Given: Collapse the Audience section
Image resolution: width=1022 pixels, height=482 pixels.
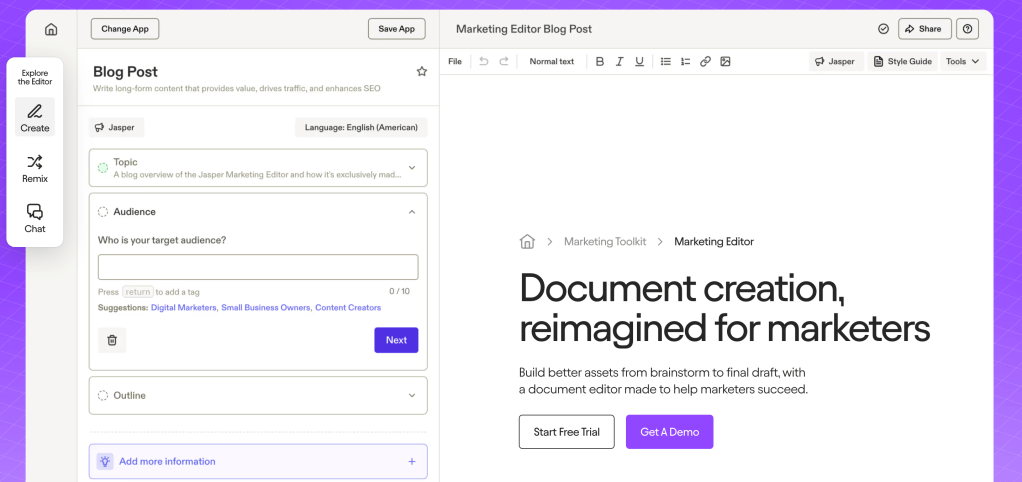Looking at the screenshot, I should pos(411,212).
